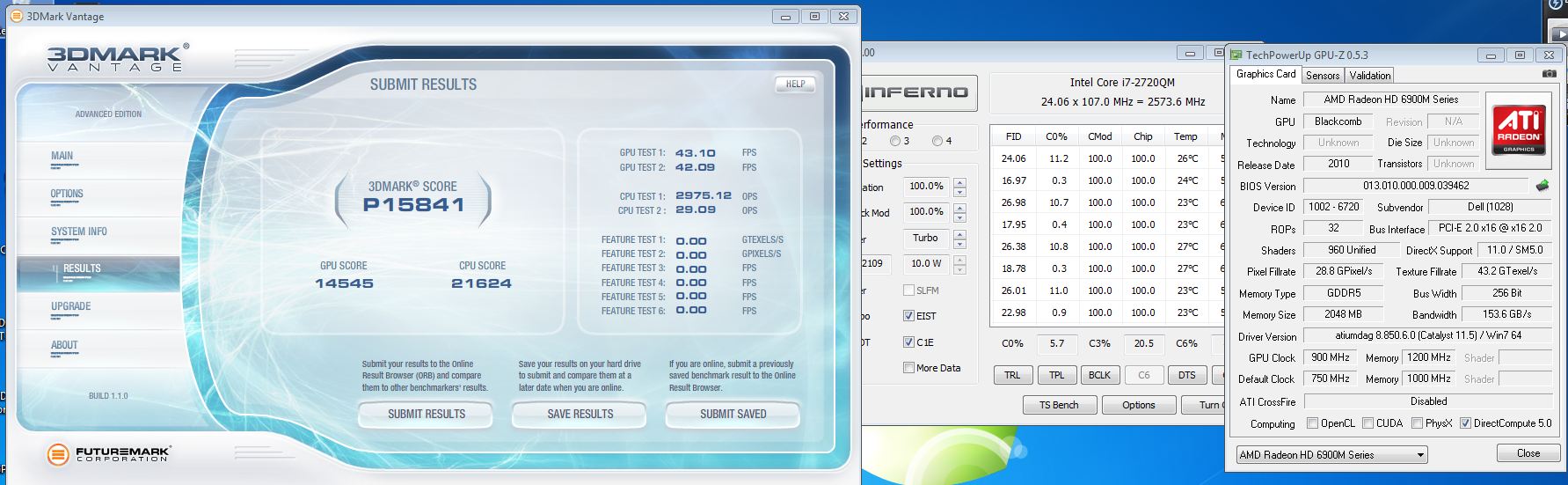1568x485 pixels.
Task: Open TS Bench in ThrottleStop
Action: coord(1059,405)
